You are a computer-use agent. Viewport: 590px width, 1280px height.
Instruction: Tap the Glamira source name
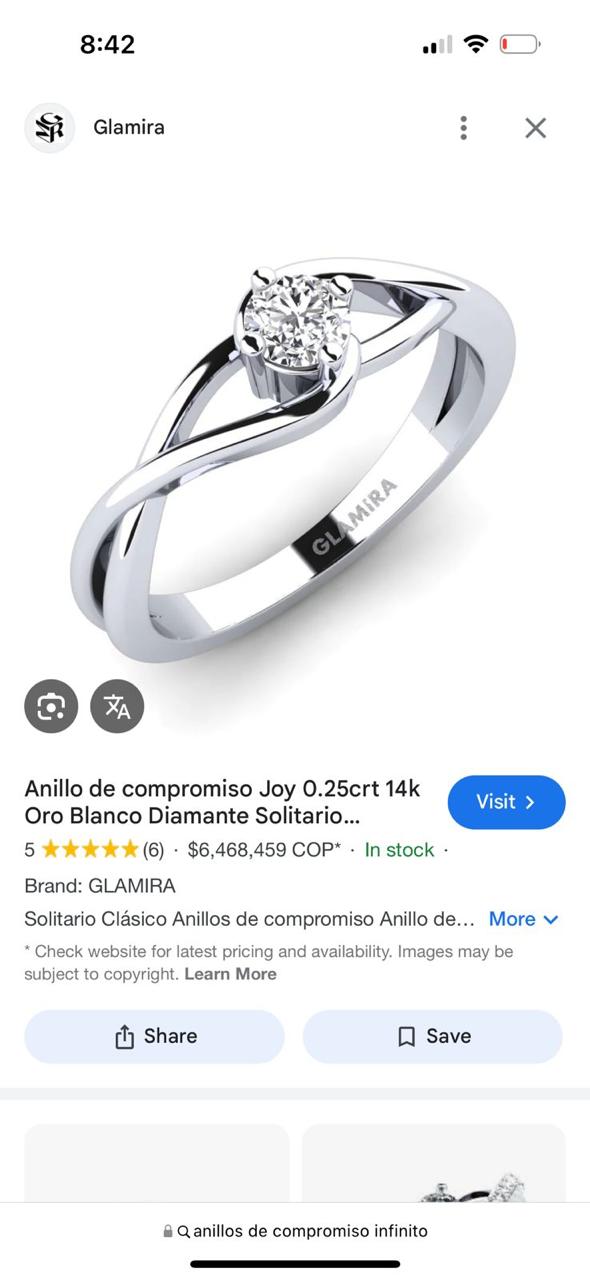click(129, 128)
